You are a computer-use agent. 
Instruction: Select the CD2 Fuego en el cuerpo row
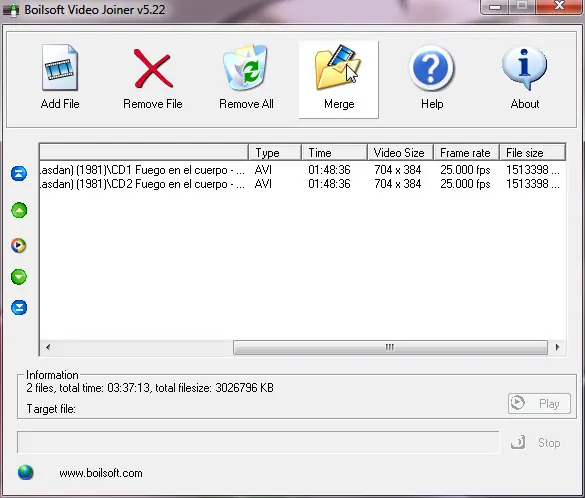302,184
